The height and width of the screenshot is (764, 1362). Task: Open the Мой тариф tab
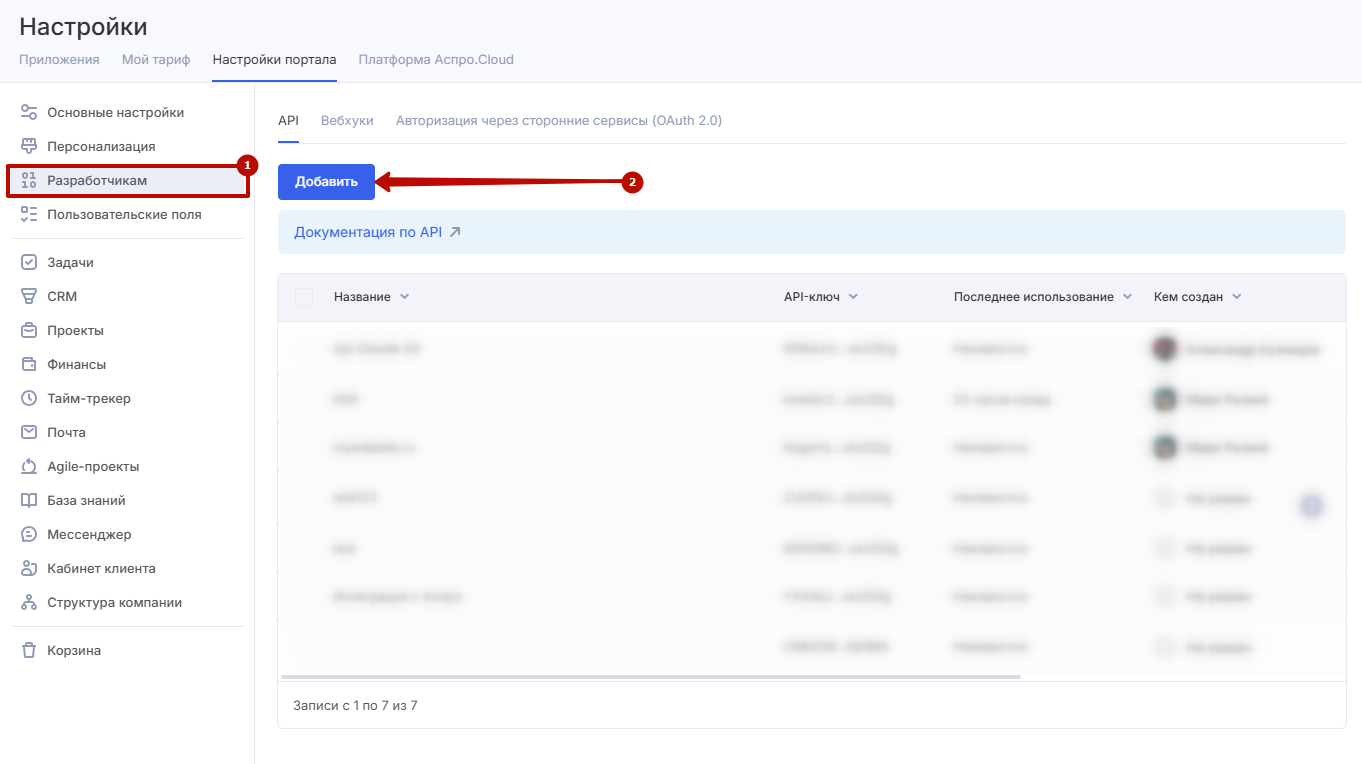click(x=156, y=60)
